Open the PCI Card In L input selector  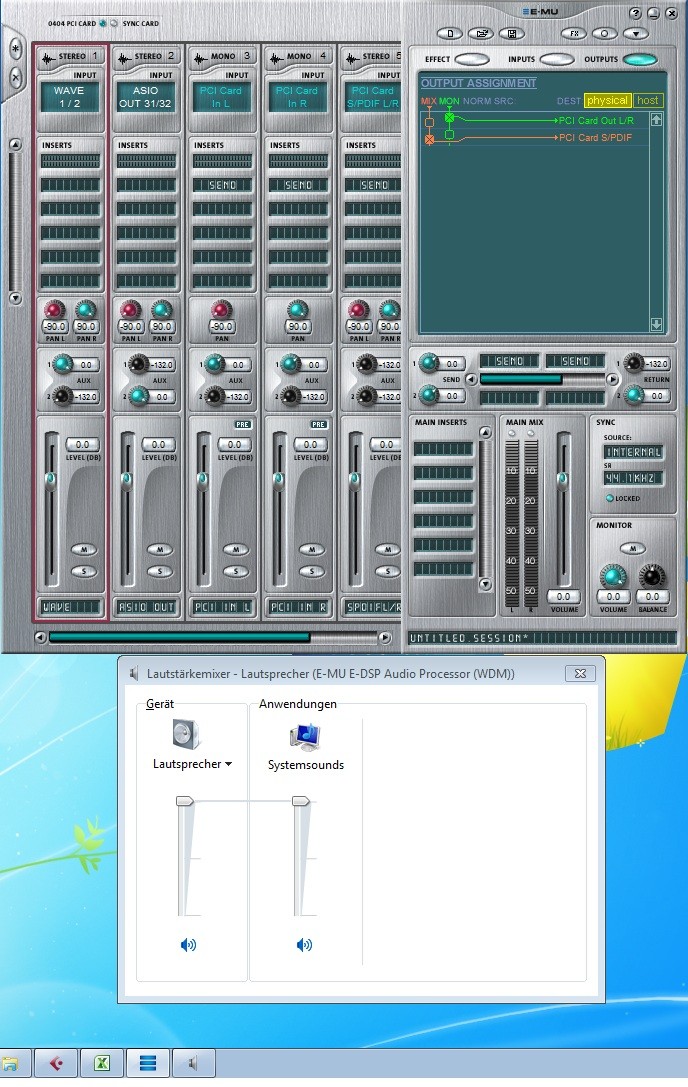221,97
